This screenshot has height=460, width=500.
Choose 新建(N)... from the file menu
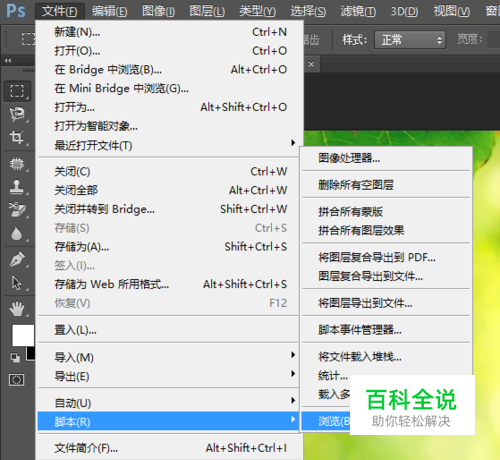point(170,32)
